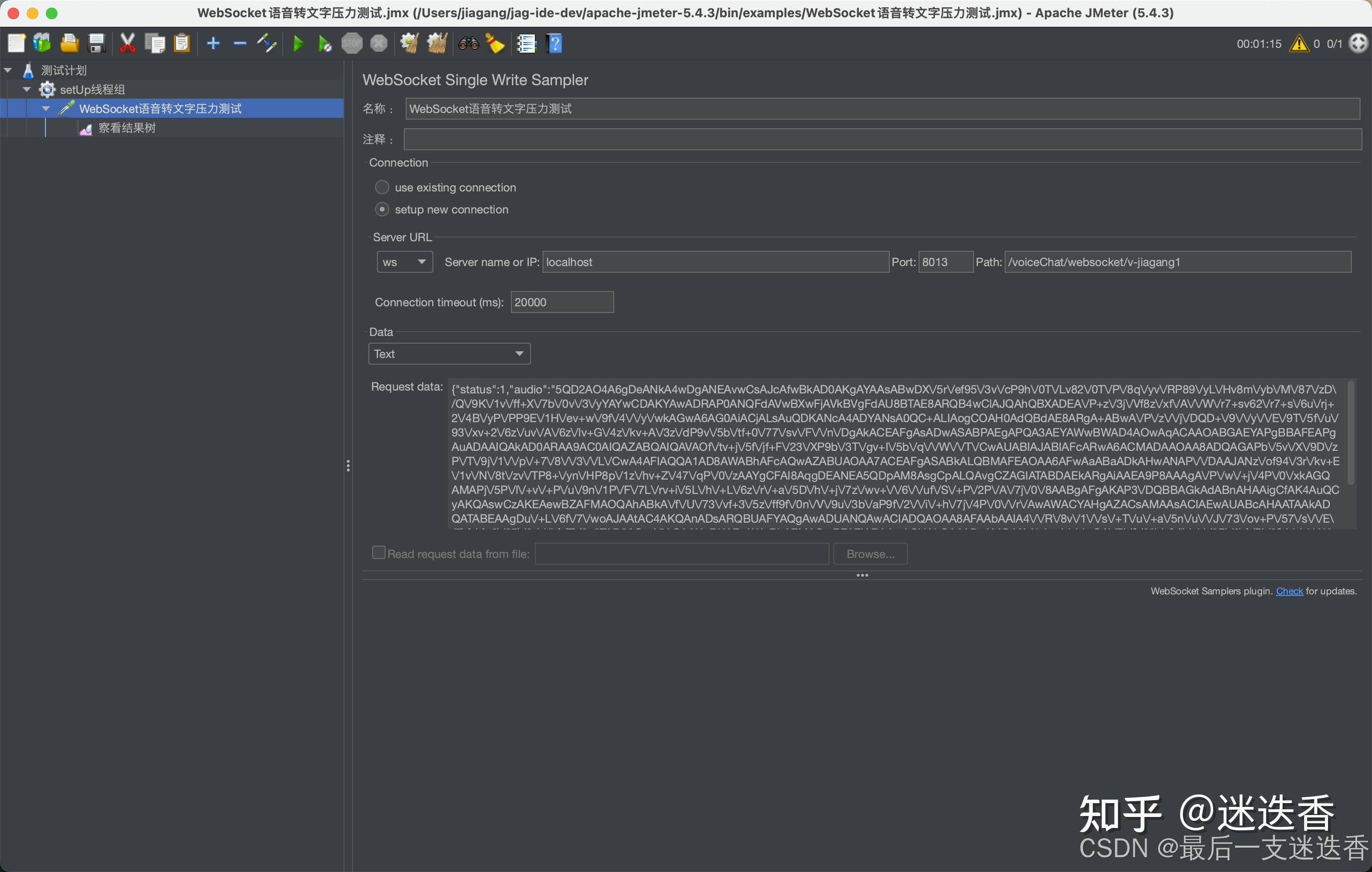Collapse the WebSocket语音转文字压力测试 node

tap(46, 109)
